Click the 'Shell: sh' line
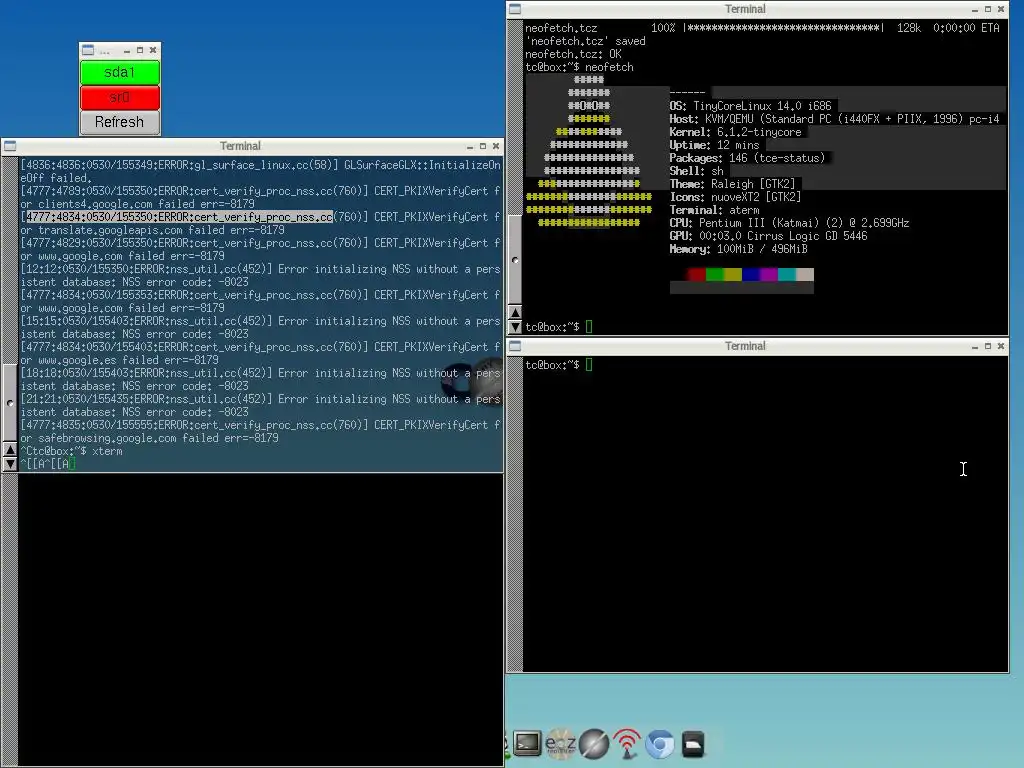Image resolution: width=1024 pixels, height=768 pixels. tap(696, 171)
